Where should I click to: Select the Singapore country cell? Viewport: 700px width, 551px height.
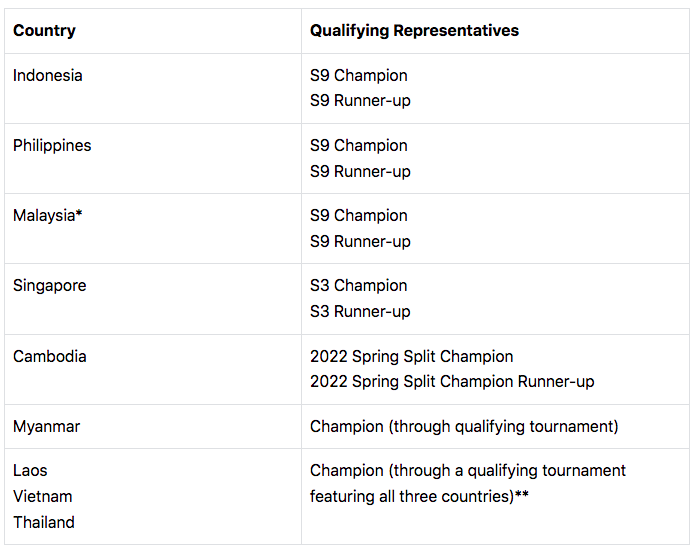153,299
